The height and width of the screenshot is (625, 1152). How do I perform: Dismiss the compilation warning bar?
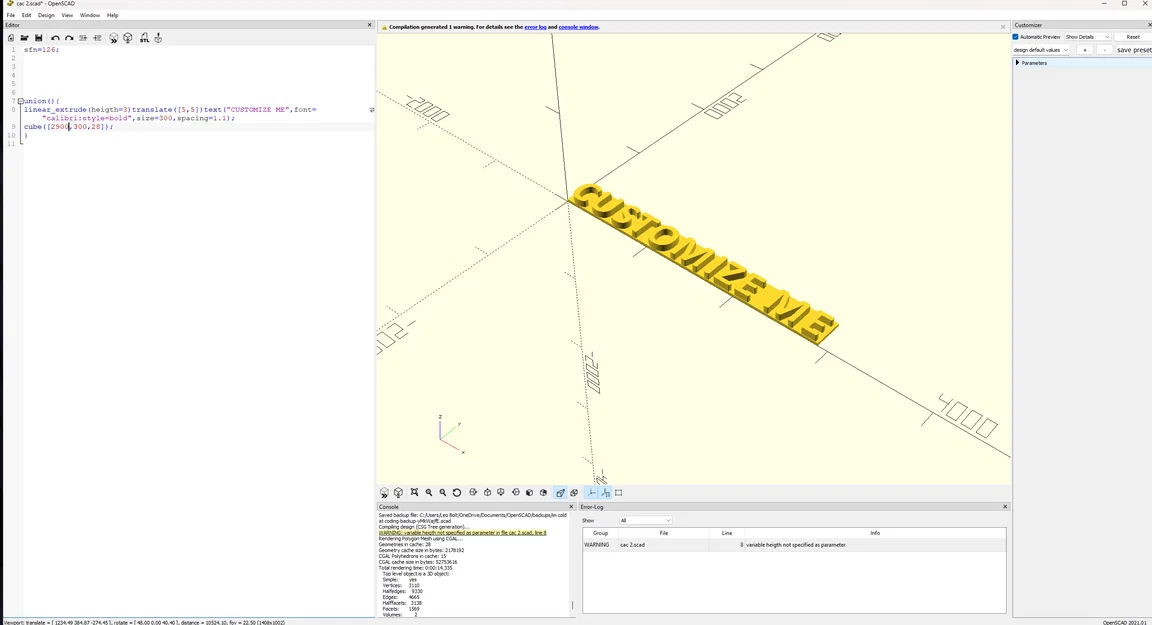(x=1003, y=27)
